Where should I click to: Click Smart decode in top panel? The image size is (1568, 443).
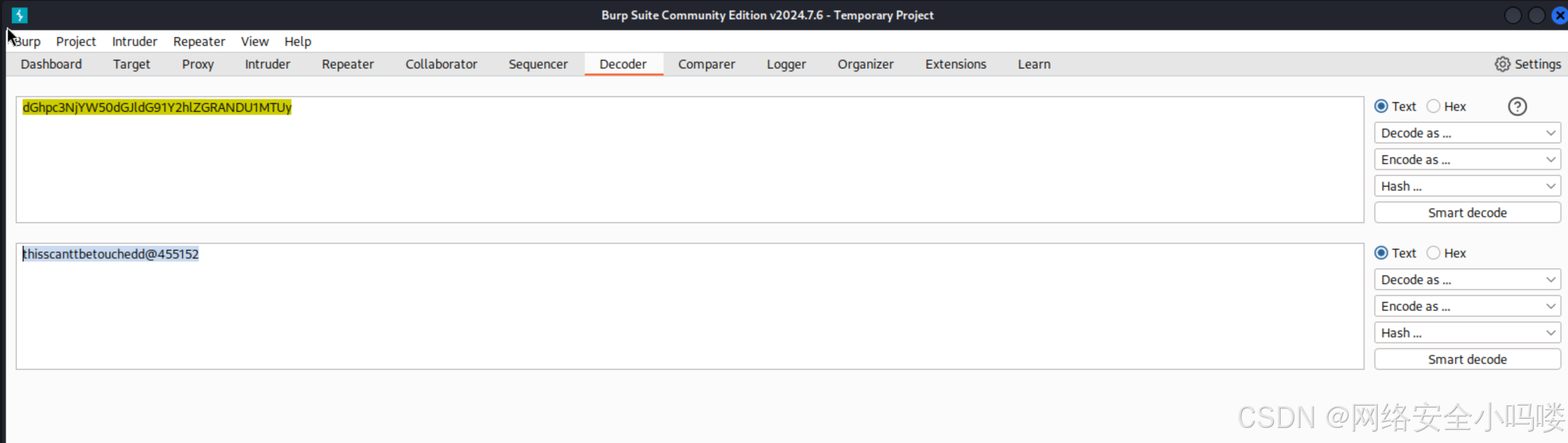[1468, 213]
